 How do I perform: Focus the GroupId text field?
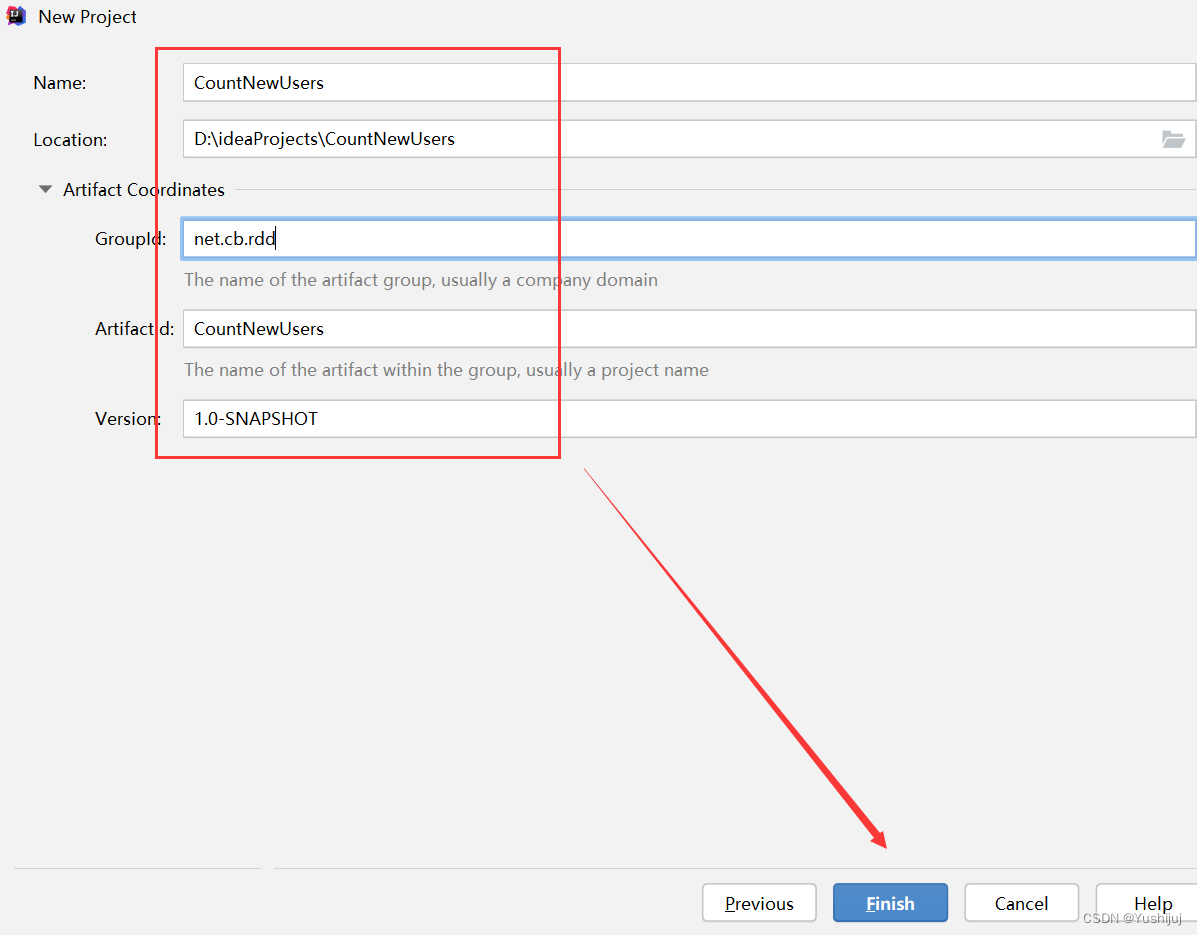pyautogui.click(x=689, y=239)
